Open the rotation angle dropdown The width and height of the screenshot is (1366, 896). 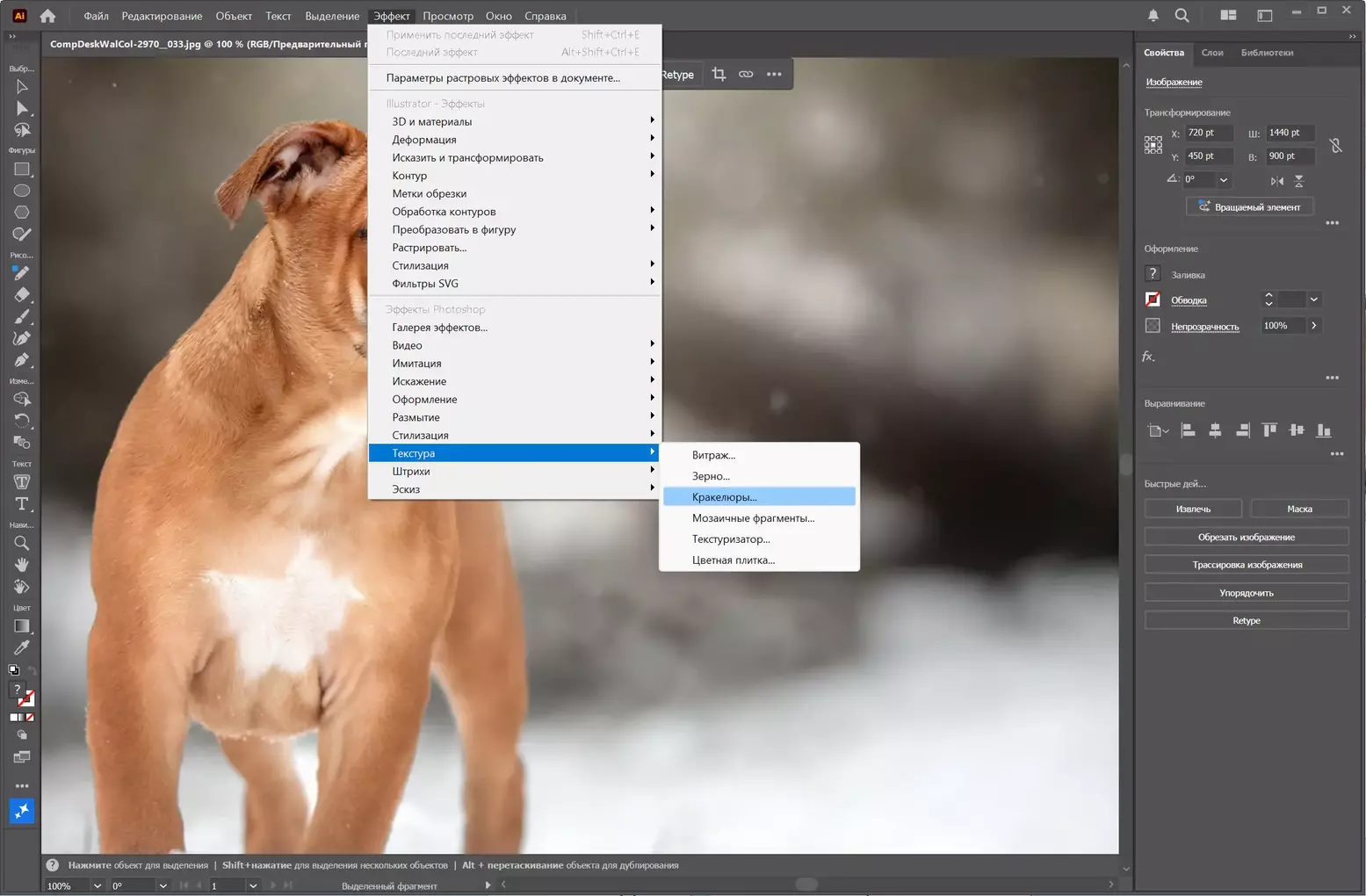click(1223, 180)
